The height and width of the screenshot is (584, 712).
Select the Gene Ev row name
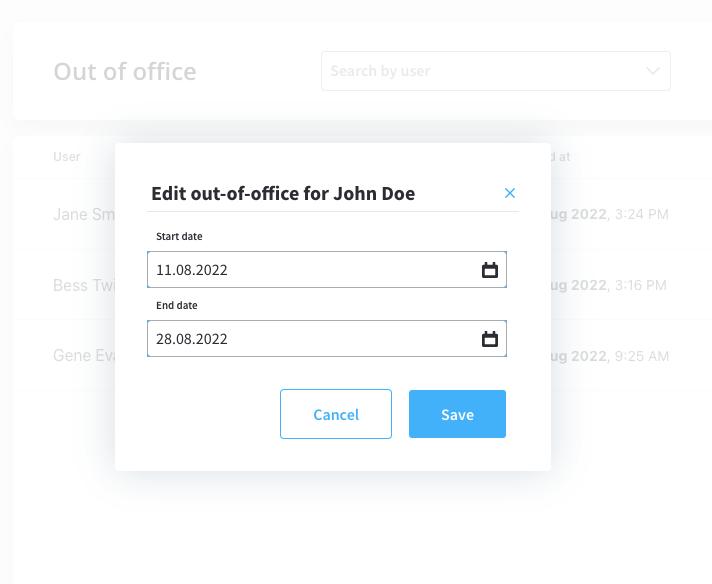tap(84, 356)
